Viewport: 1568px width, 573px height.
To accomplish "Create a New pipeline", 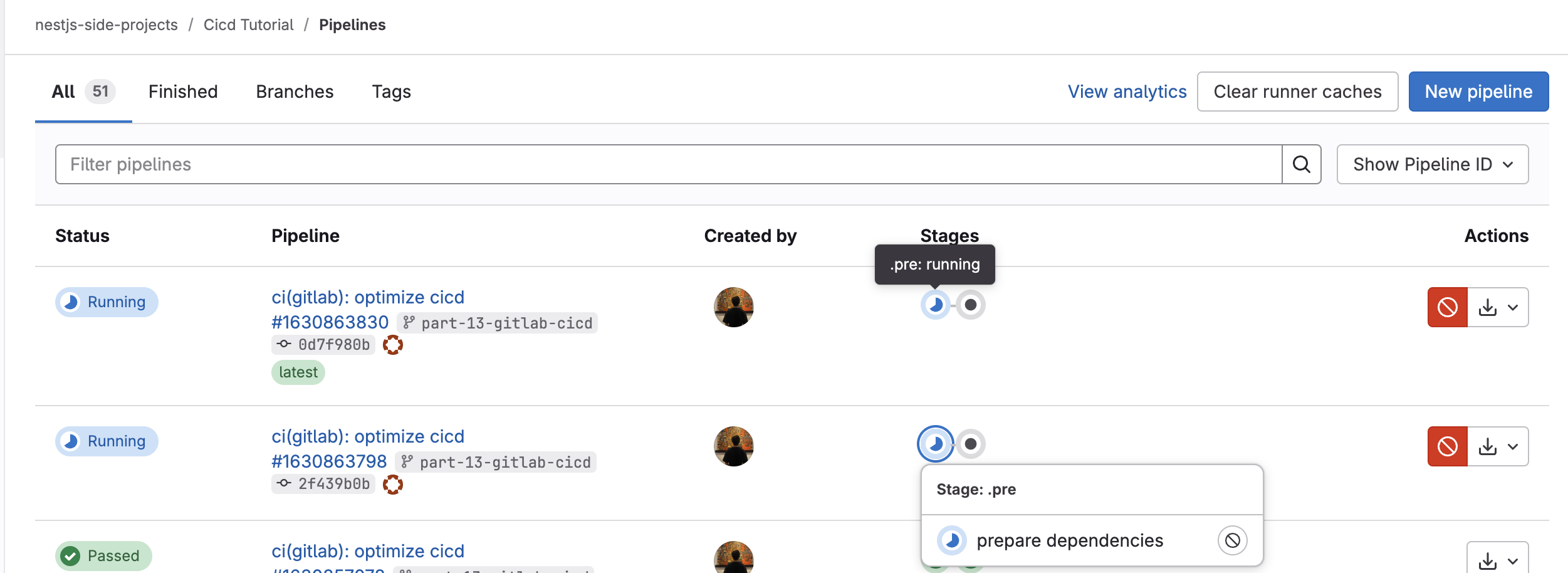I will click(x=1478, y=92).
